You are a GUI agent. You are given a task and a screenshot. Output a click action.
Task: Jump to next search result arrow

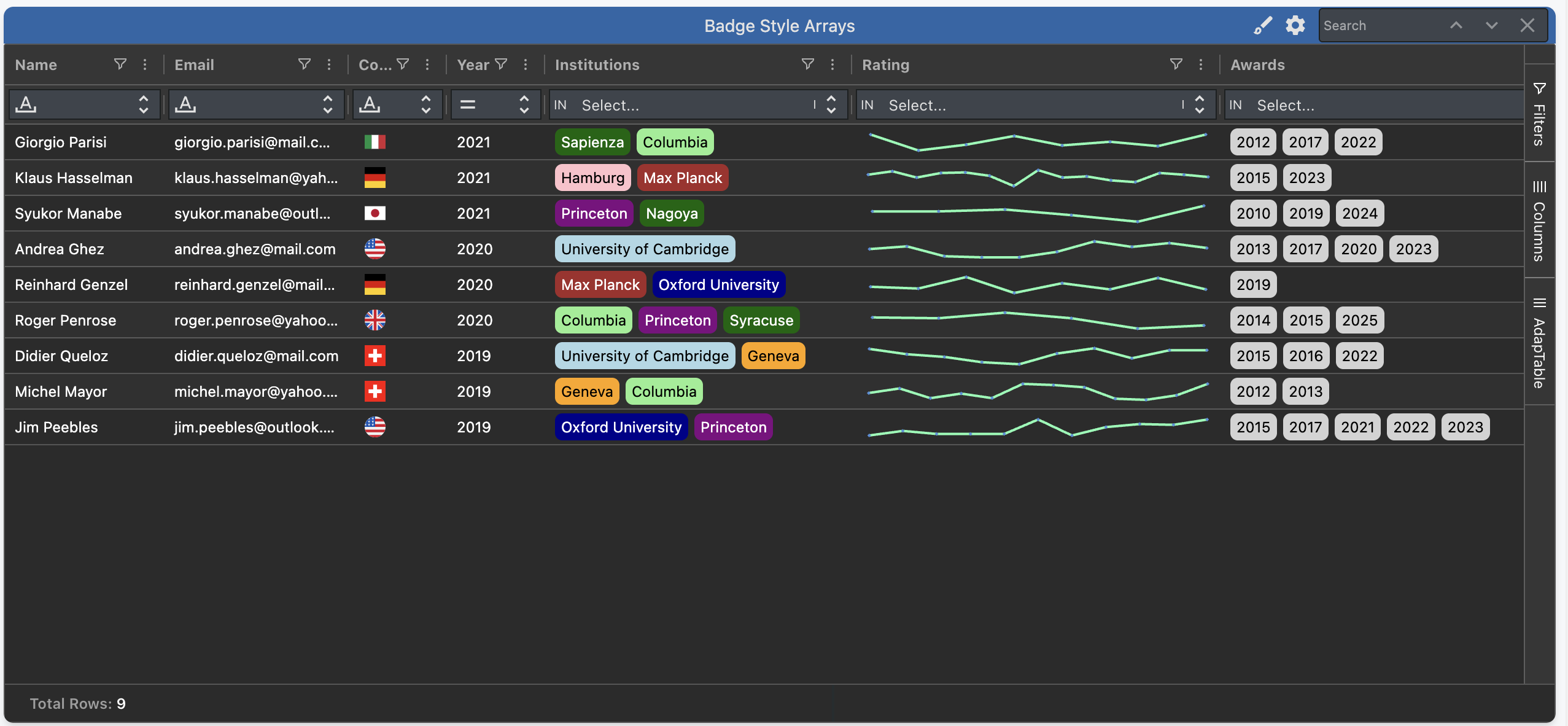click(x=1492, y=26)
